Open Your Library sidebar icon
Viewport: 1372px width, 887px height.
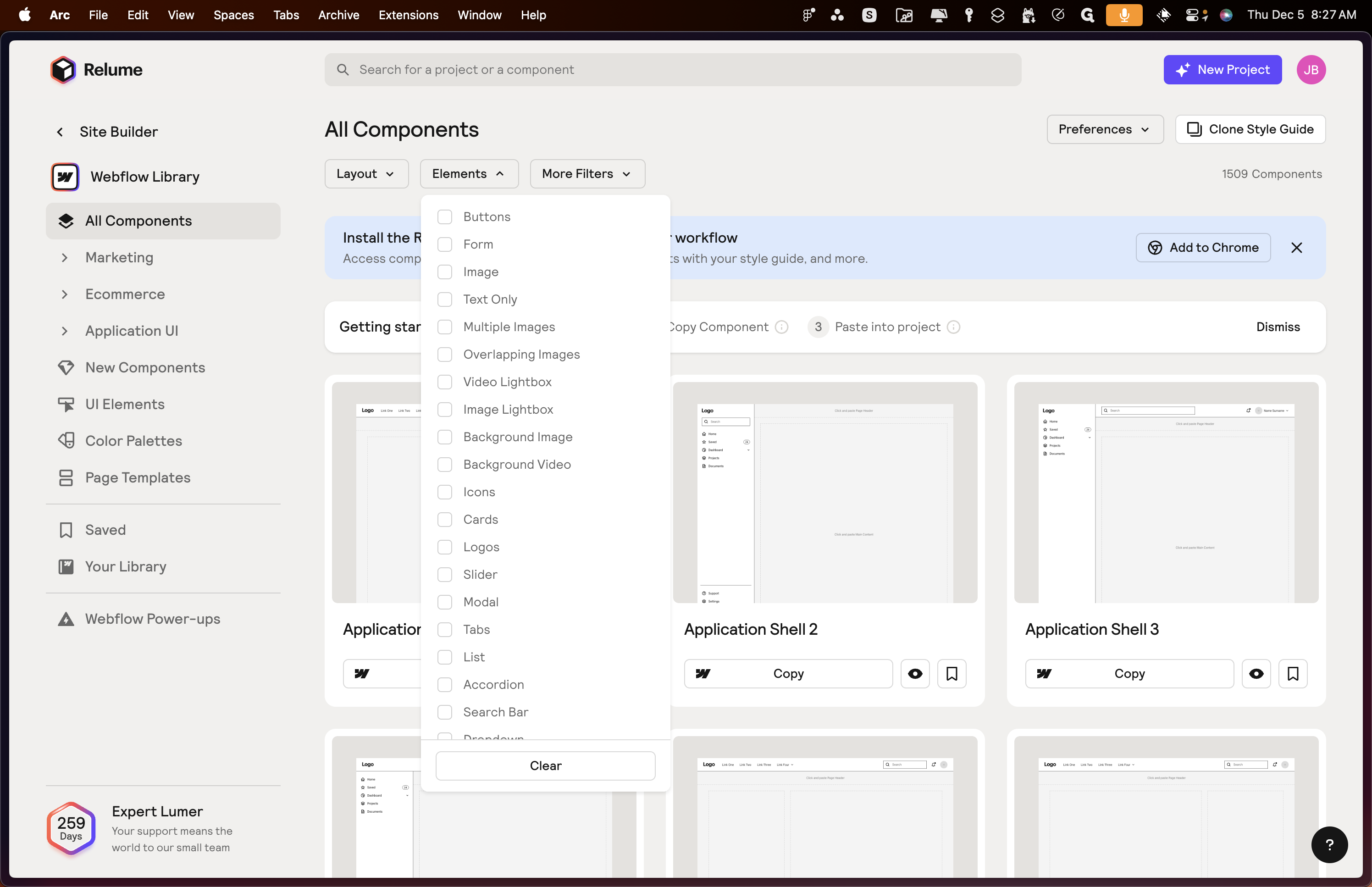click(x=66, y=567)
